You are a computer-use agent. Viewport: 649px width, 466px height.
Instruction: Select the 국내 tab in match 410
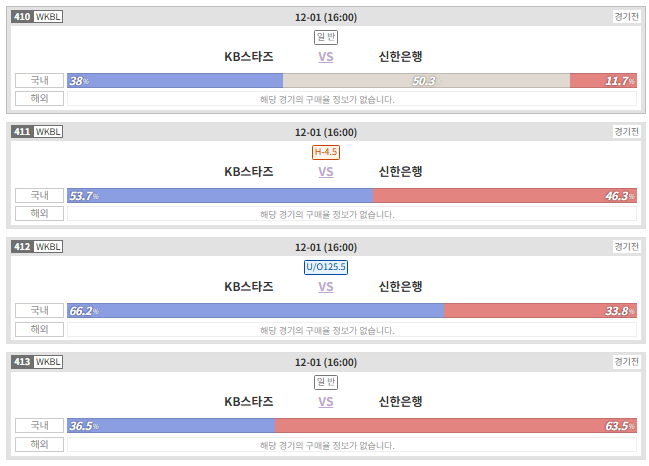coord(39,80)
